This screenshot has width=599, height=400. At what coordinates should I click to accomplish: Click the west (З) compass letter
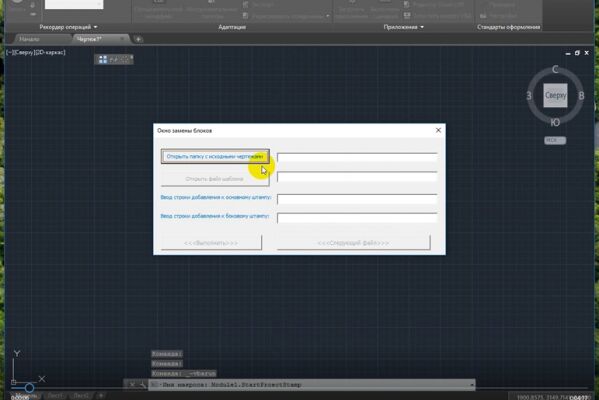tap(529, 96)
